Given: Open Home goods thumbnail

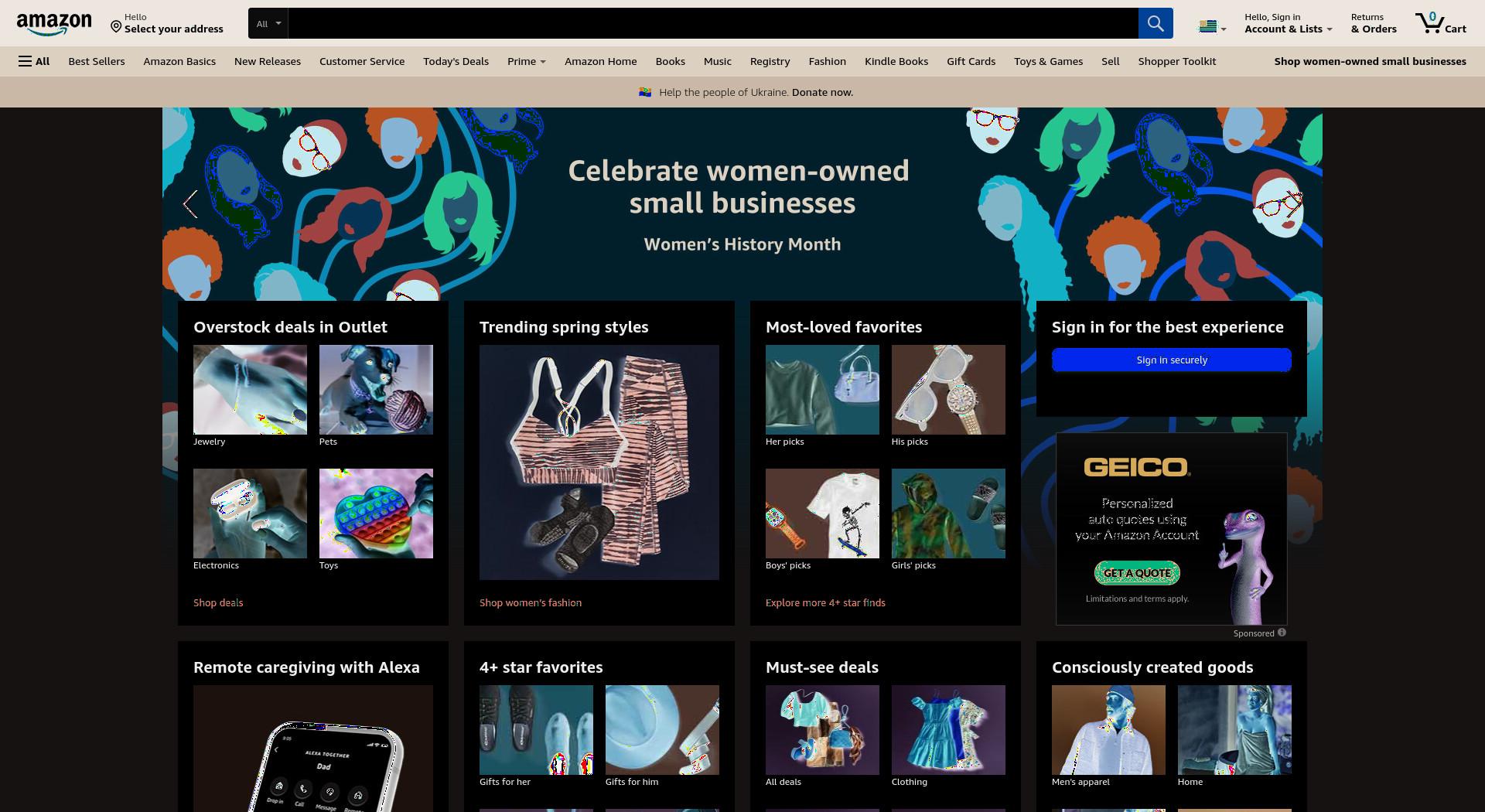Looking at the screenshot, I should (x=1234, y=730).
